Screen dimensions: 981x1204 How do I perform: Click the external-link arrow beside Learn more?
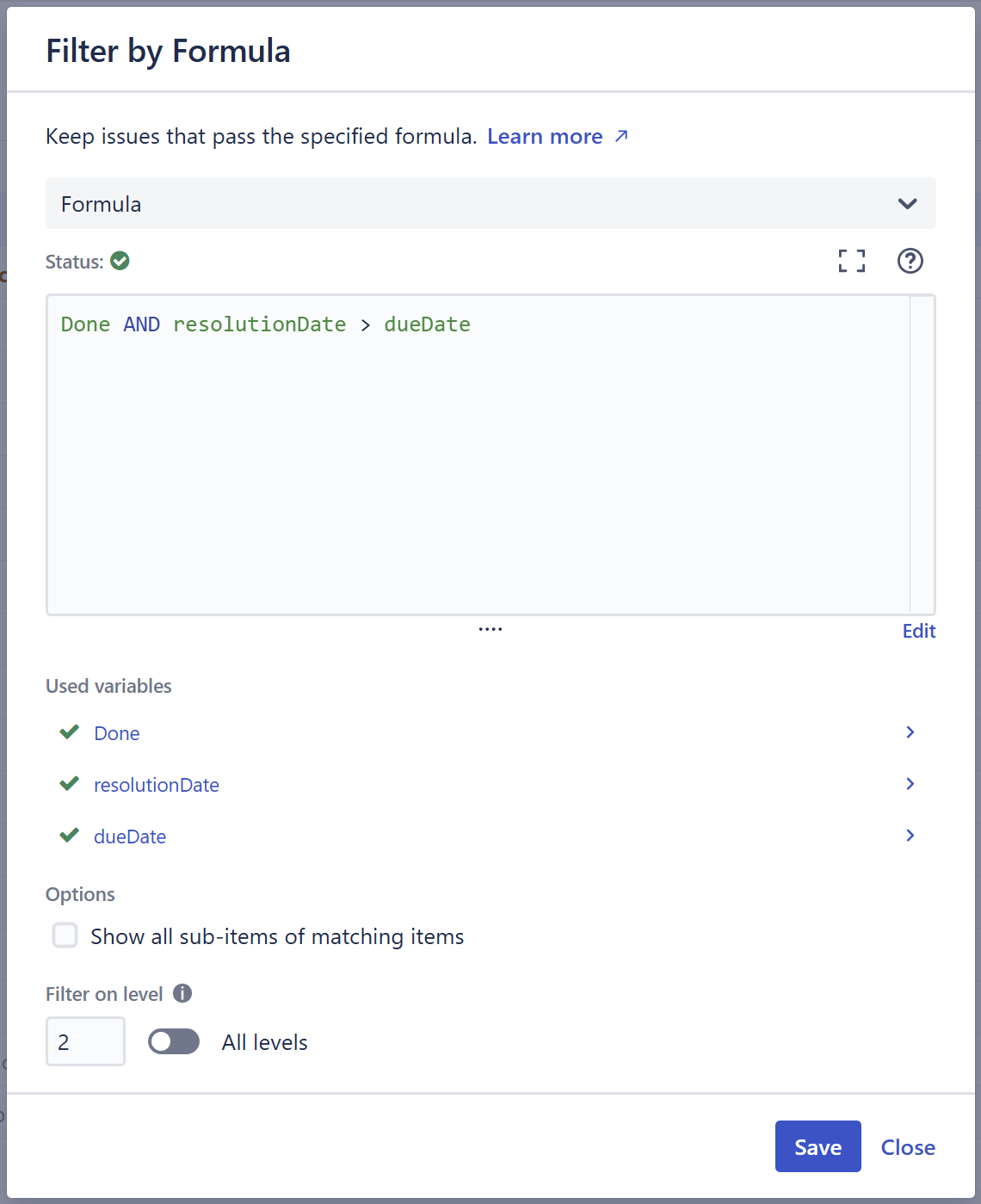(x=621, y=136)
